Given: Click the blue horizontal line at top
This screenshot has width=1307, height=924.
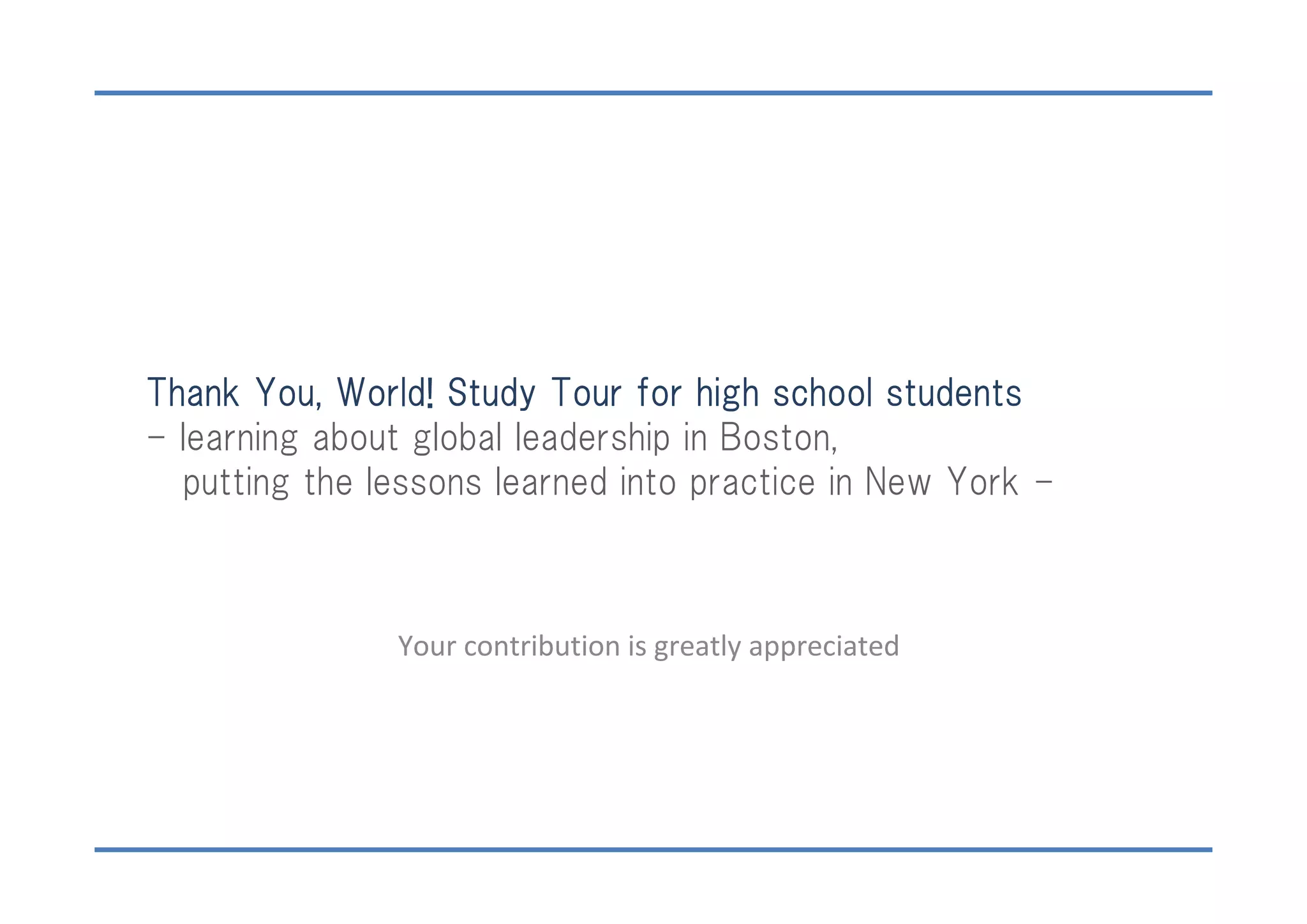Looking at the screenshot, I should coord(653,93).
